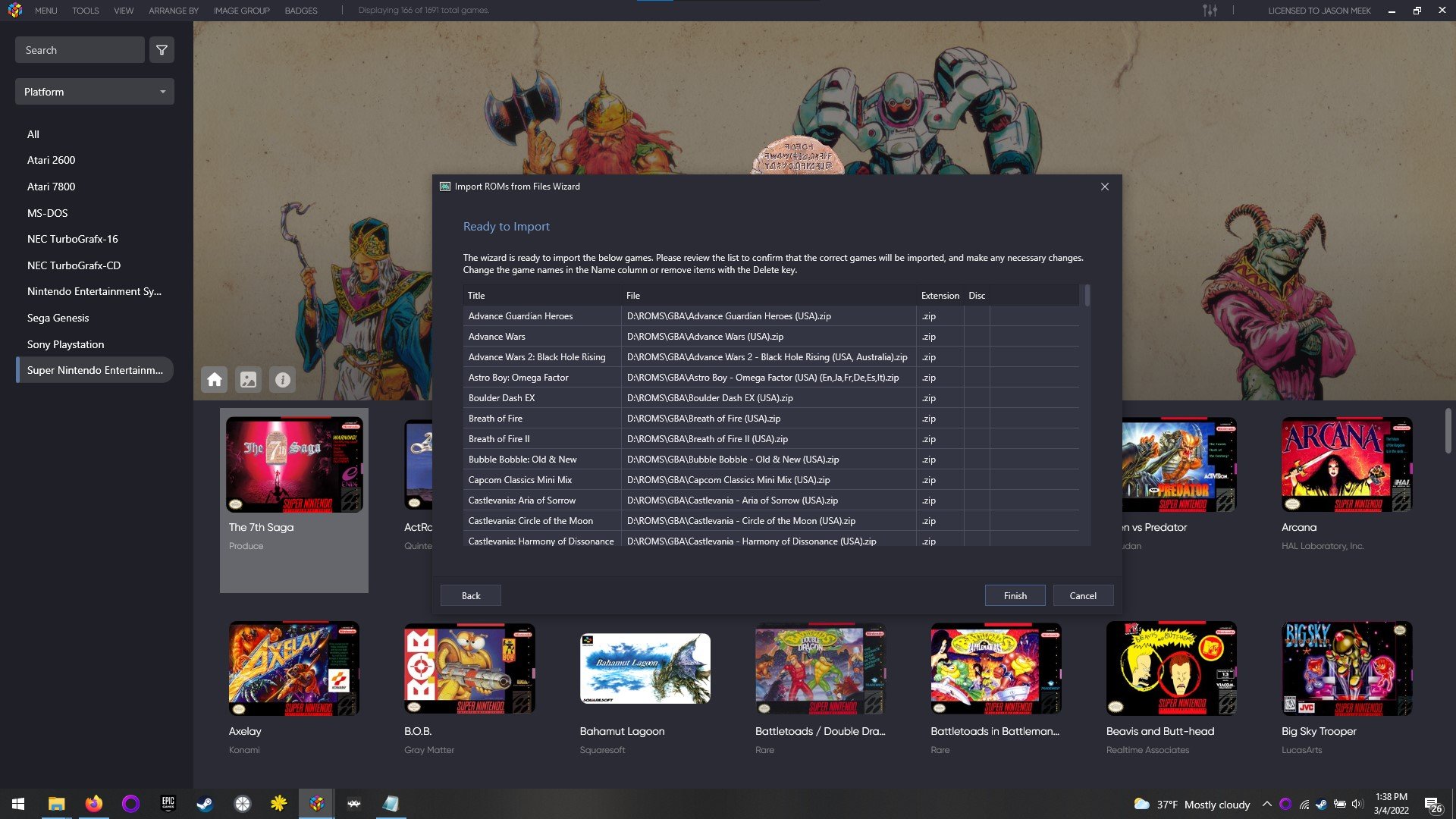1456x819 pixels.
Task: Sort by the Extension column header
Action: [940, 295]
